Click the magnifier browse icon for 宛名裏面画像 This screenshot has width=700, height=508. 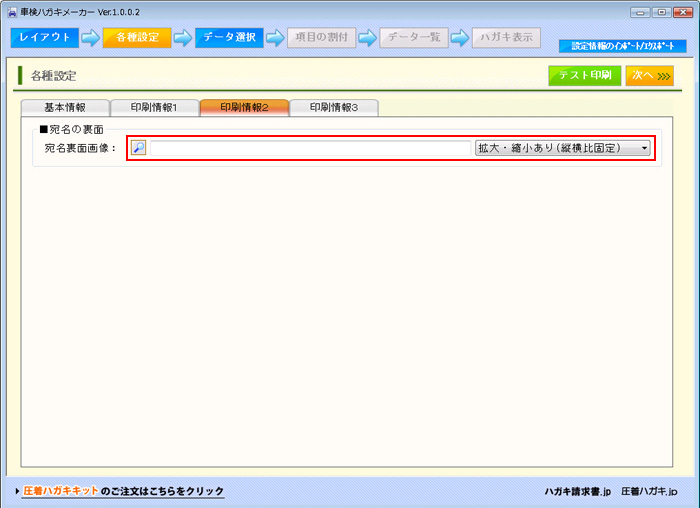[x=138, y=148]
